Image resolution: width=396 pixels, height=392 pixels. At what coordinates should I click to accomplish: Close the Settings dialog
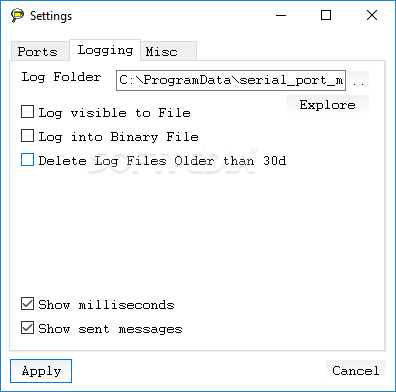click(372, 15)
